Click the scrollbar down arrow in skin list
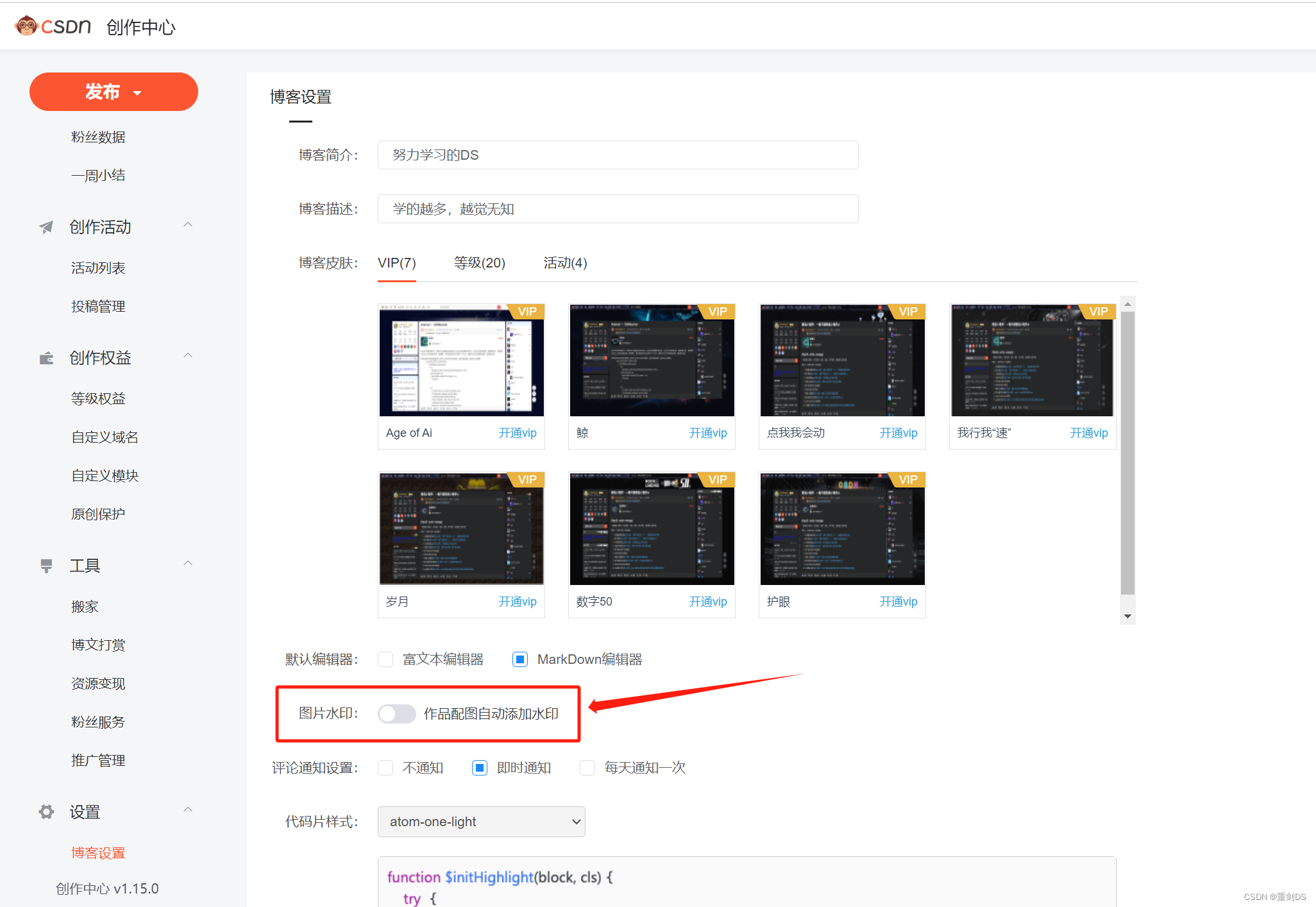 tap(1127, 616)
